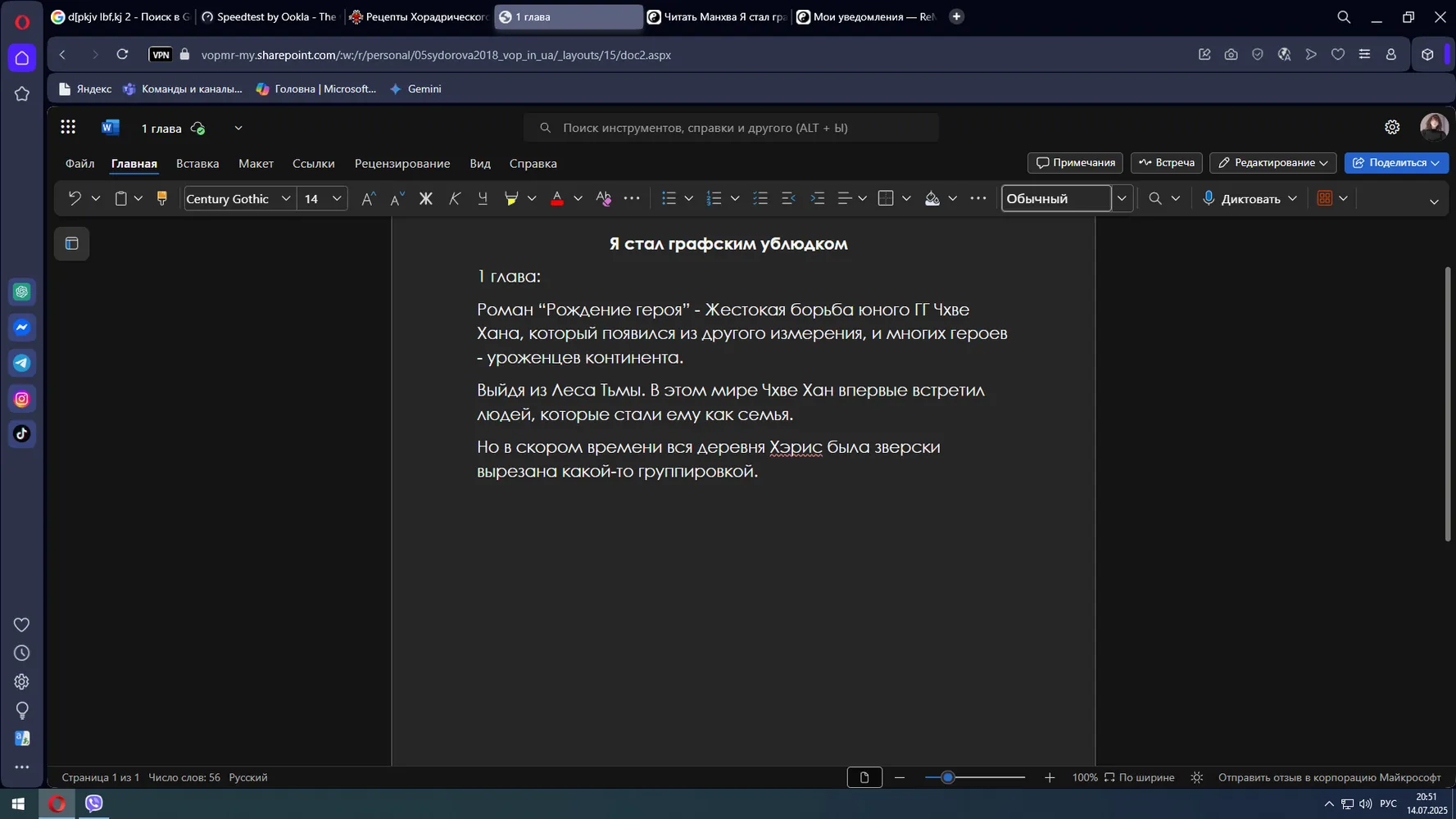Switch to the Рецензирование tab
Viewport: 1456px width, 819px height.
click(x=402, y=163)
